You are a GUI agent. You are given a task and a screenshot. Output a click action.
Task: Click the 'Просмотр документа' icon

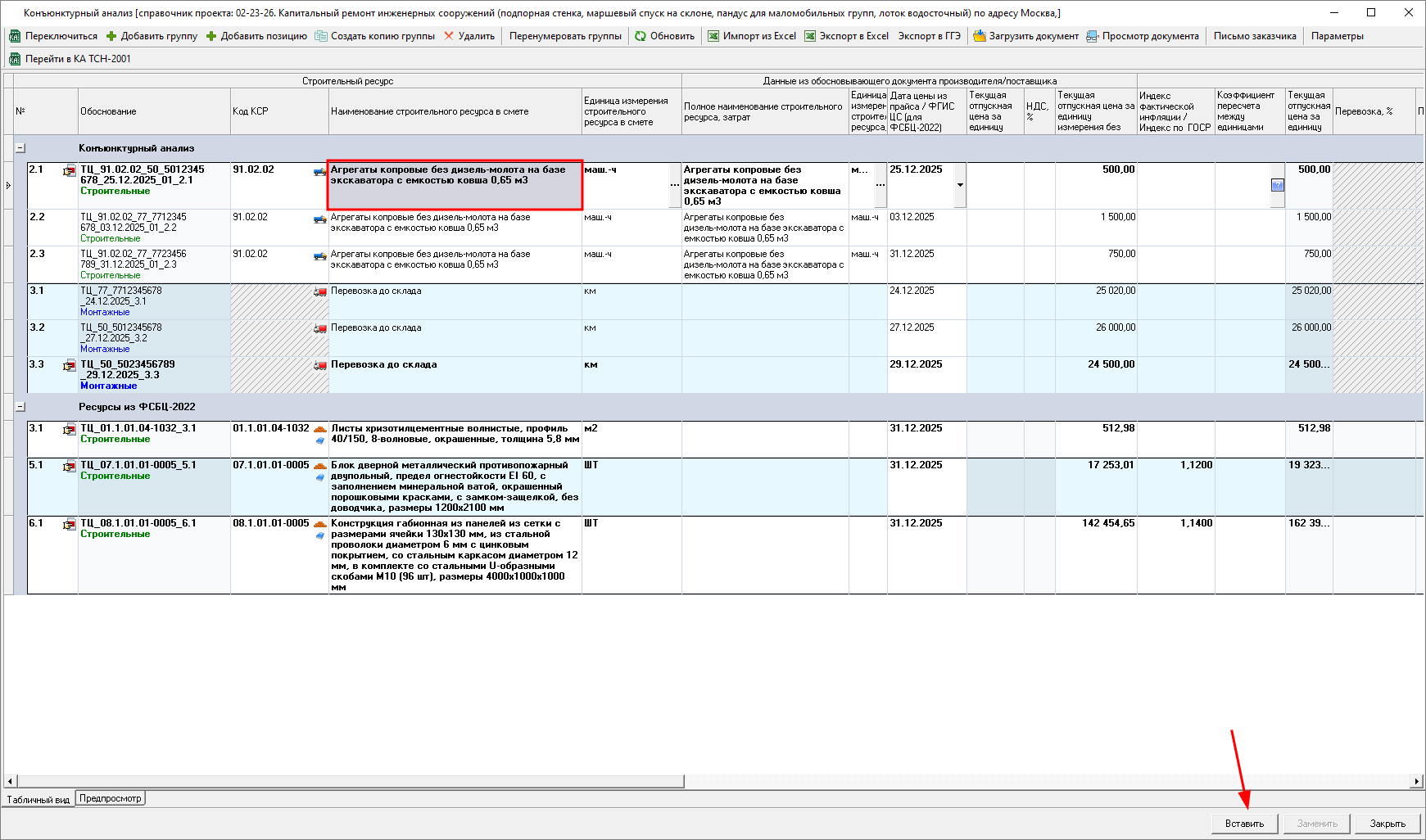(1092, 36)
